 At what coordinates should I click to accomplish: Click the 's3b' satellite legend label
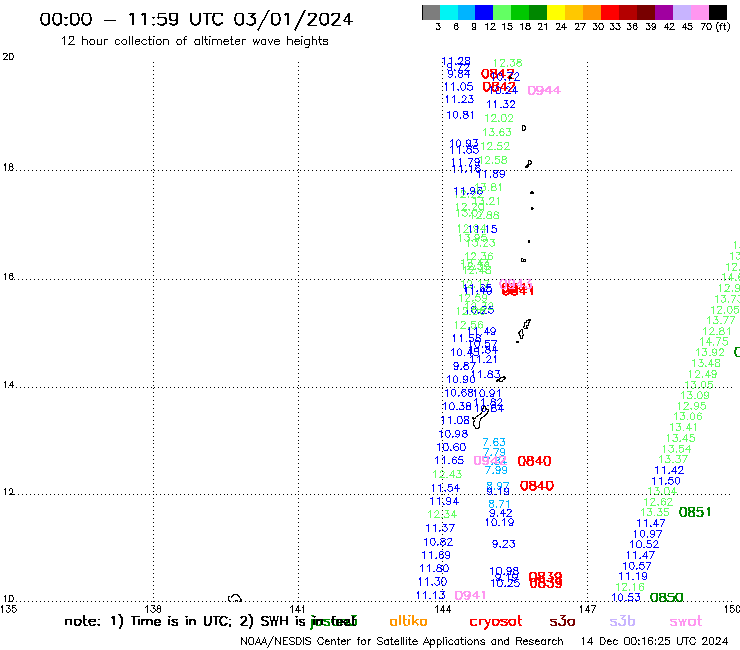click(622, 621)
